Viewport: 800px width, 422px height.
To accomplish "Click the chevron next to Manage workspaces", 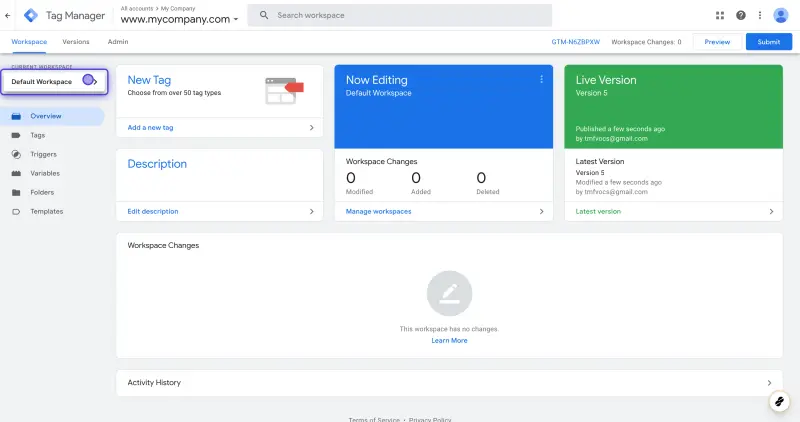I will 541,211.
